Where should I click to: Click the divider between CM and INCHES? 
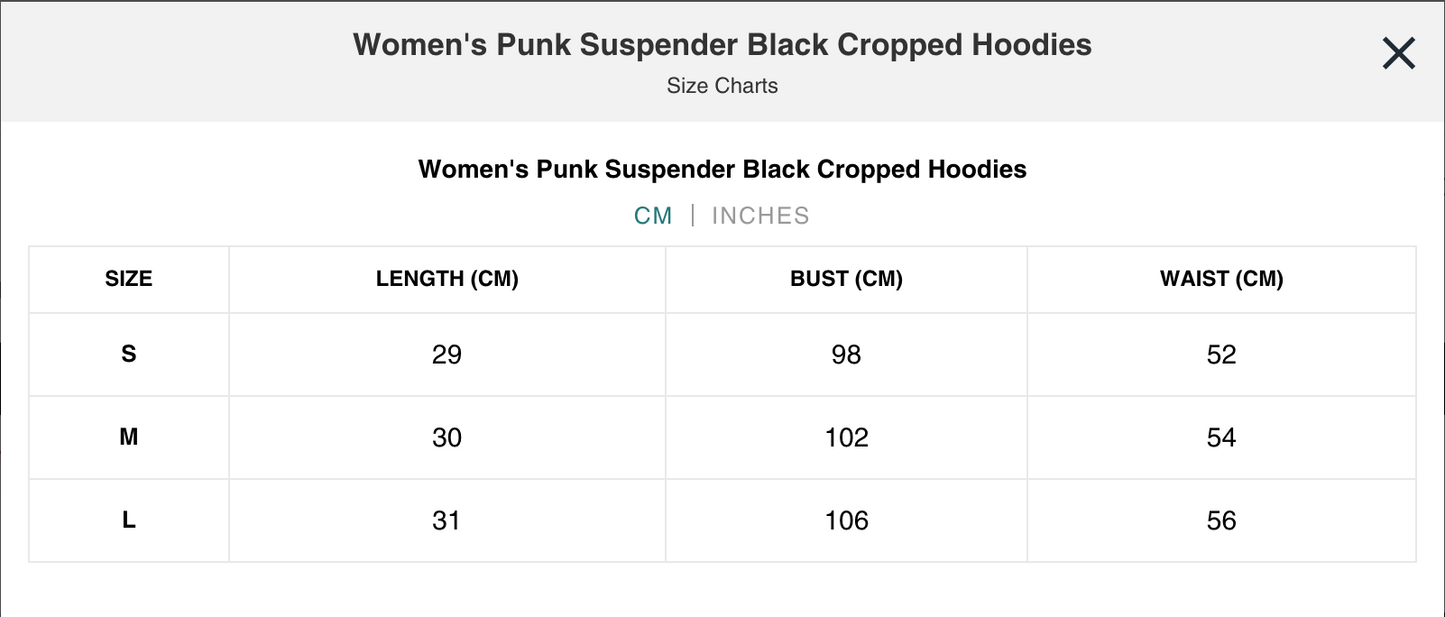click(x=692, y=214)
